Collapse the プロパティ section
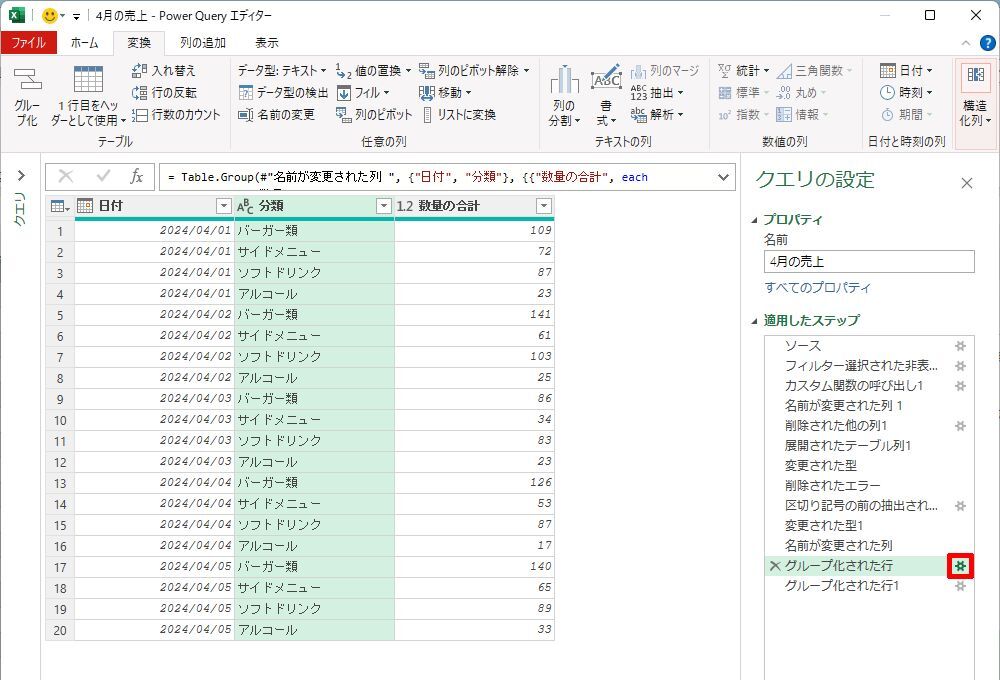Screen dimensions: 1000x680 pos(755,220)
